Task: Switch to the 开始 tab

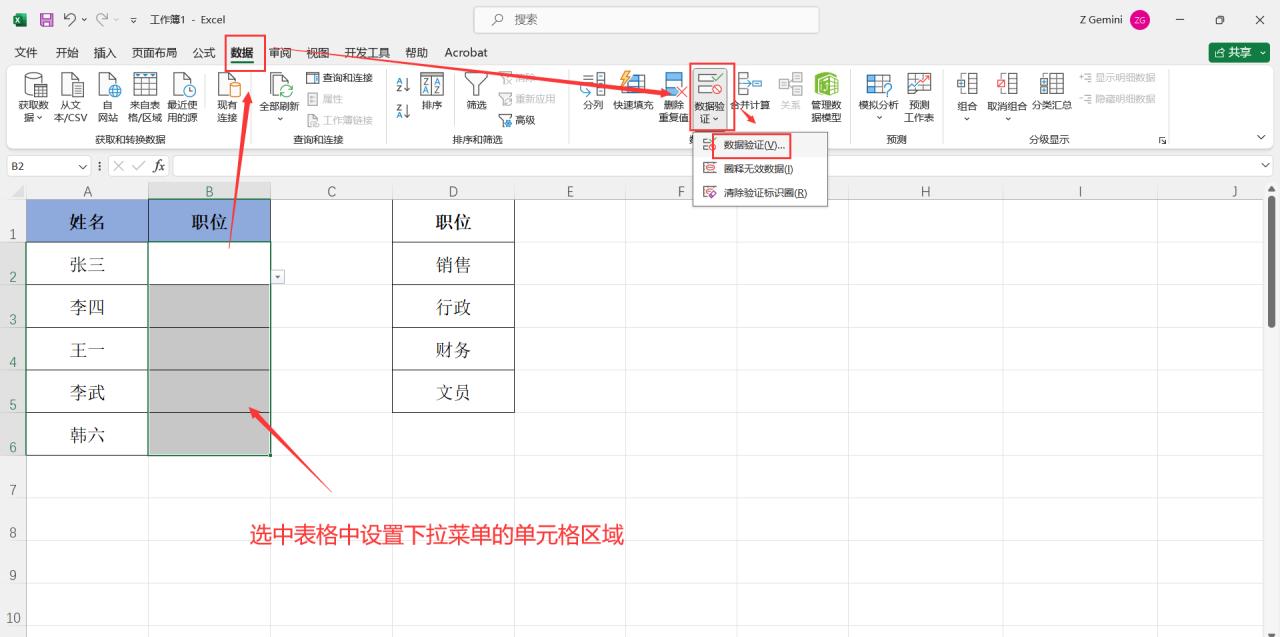Action: pyautogui.click(x=67, y=53)
